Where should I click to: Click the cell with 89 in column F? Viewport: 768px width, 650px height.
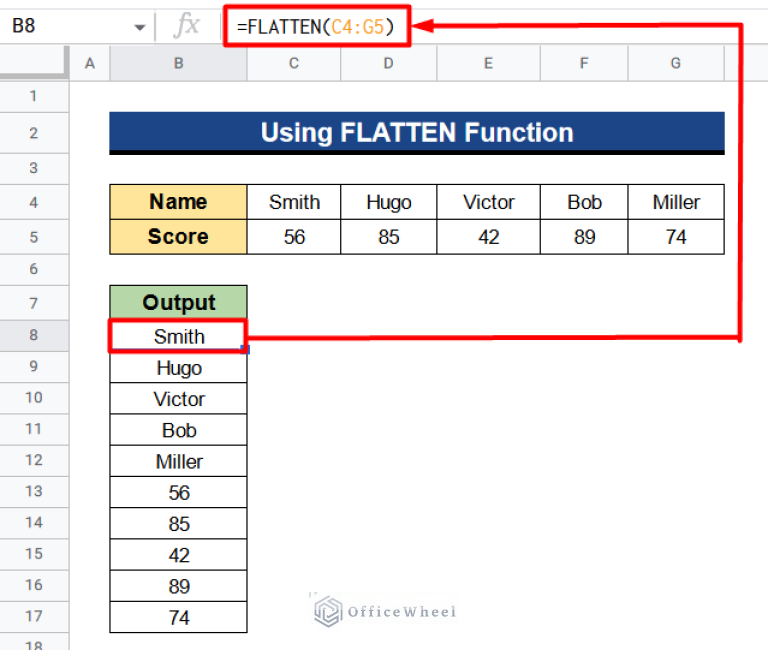click(x=584, y=237)
